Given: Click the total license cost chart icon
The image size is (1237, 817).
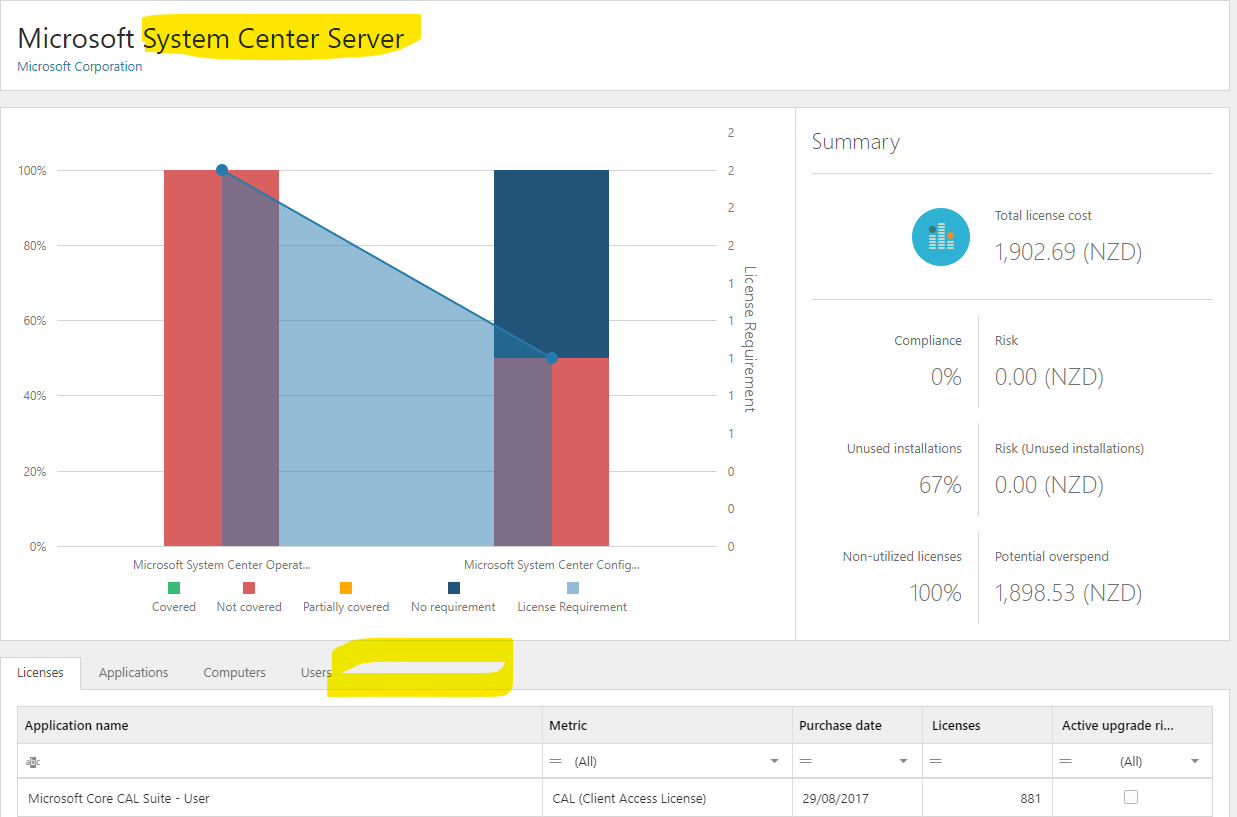Looking at the screenshot, I should pyautogui.click(x=940, y=237).
